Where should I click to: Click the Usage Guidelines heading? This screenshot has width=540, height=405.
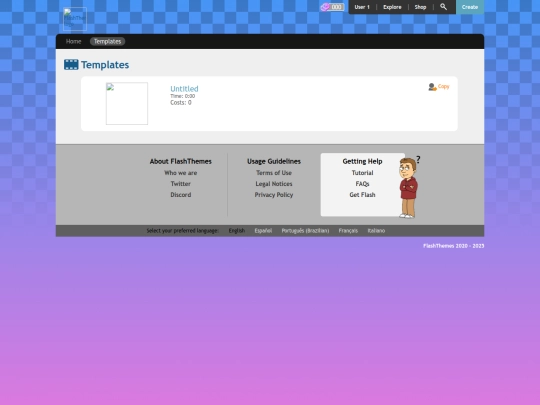click(274, 161)
